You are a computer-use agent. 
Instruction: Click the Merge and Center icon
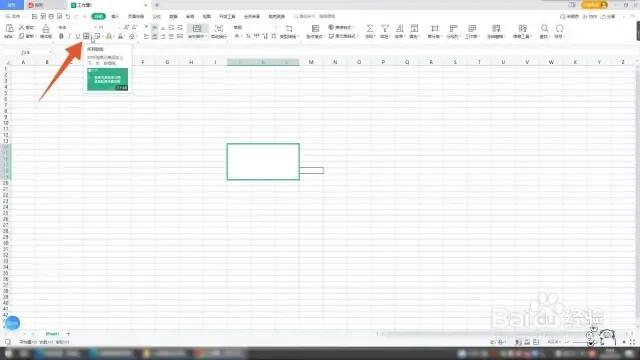[197, 28]
